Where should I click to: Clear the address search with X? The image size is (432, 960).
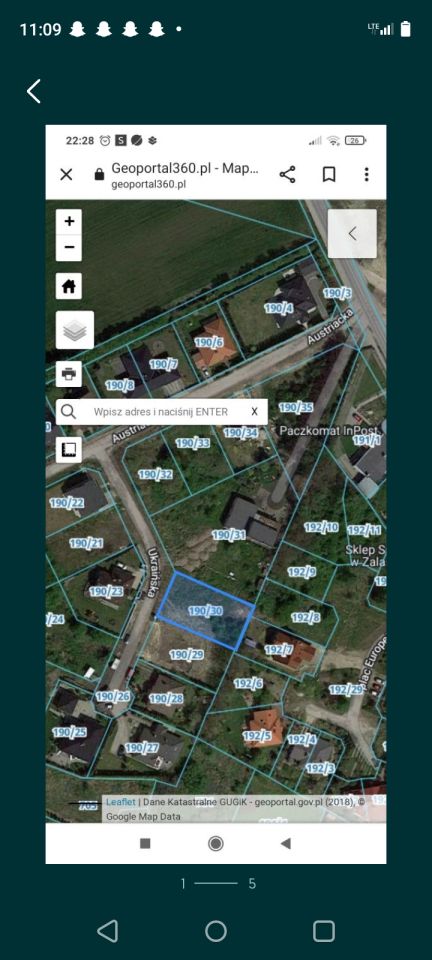coord(254,412)
